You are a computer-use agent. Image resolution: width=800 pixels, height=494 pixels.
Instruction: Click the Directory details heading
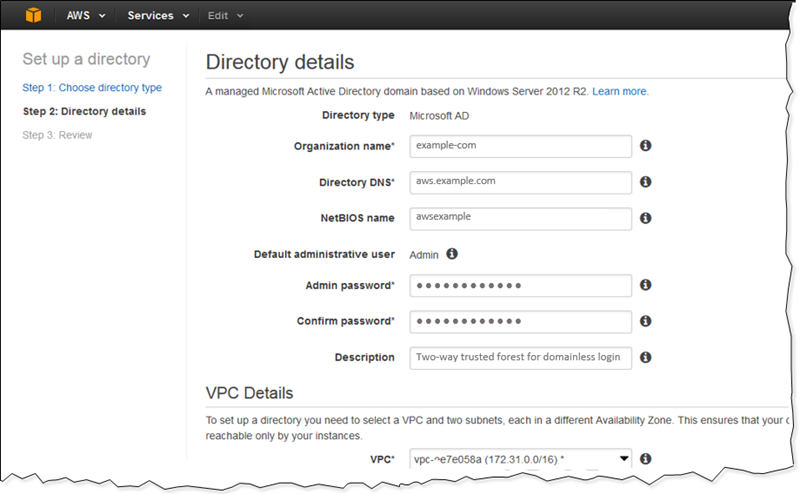(280, 62)
